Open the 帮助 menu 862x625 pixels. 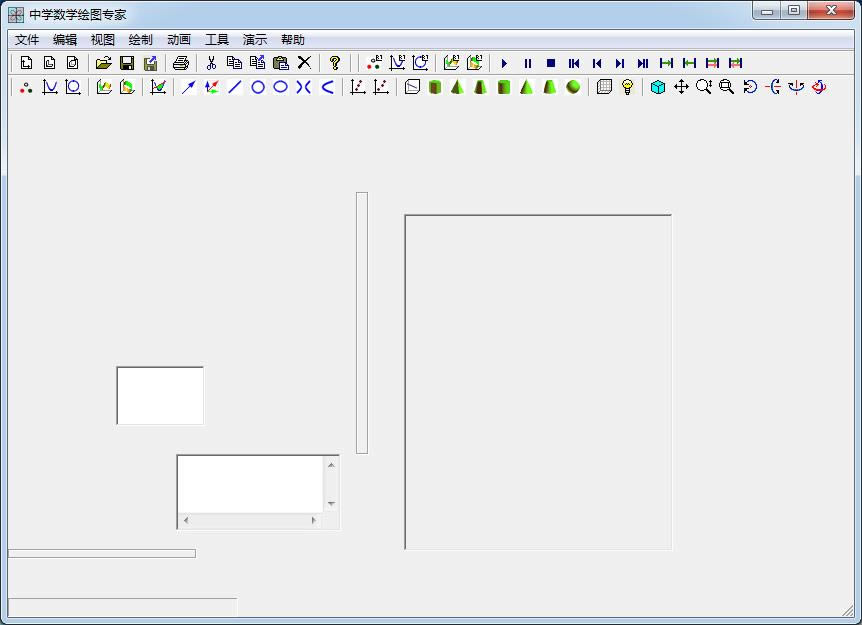[292, 40]
